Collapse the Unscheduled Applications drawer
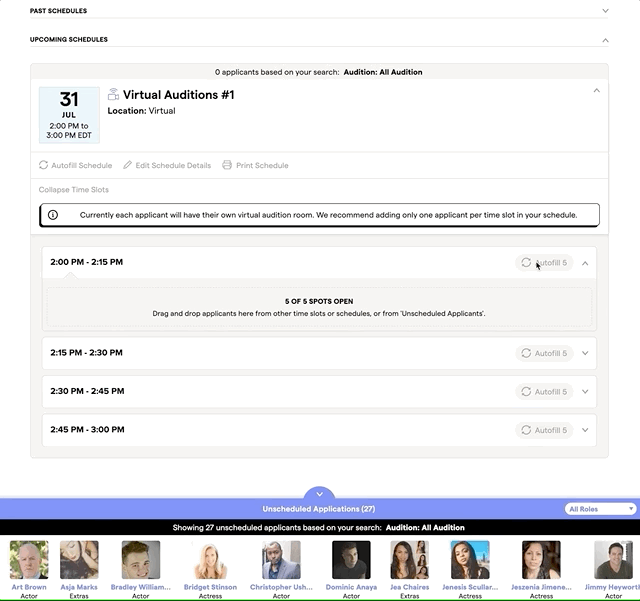This screenshot has width=640, height=601. pyautogui.click(x=319, y=493)
